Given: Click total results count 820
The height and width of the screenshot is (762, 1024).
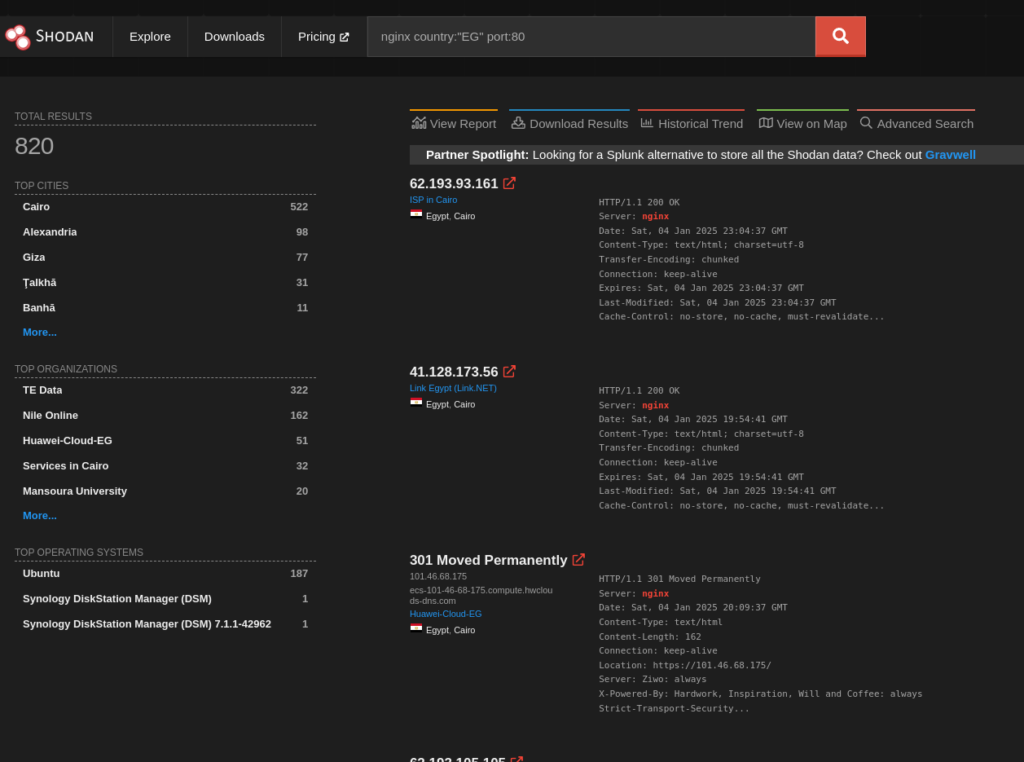Looking at the screenshot, I should point(34,146).
